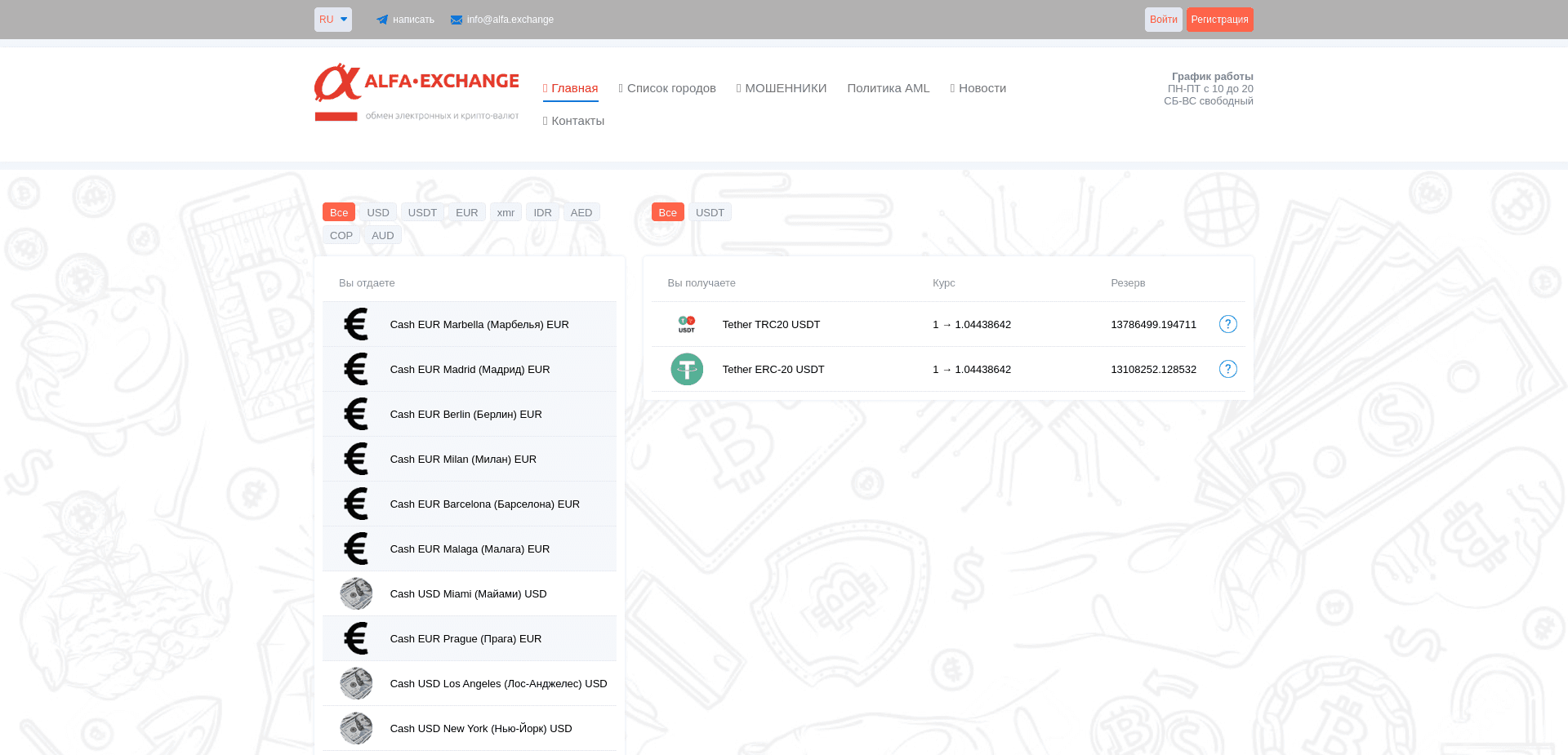
Task: Open the «Список городов» menu item
Action: point(666,88)
